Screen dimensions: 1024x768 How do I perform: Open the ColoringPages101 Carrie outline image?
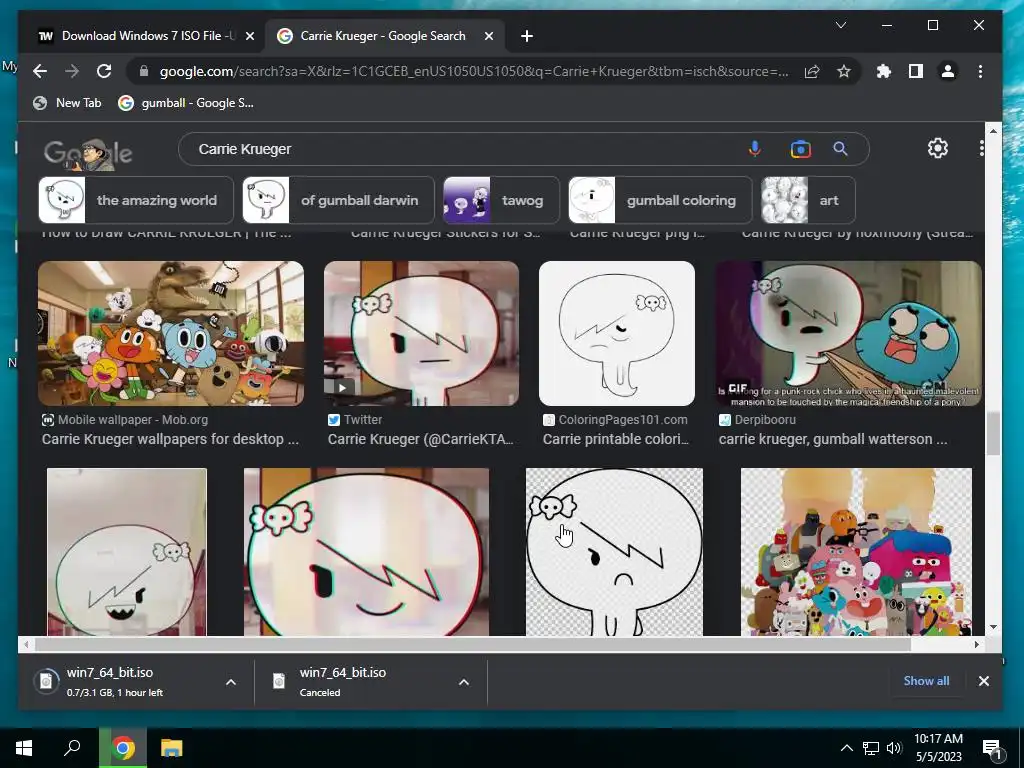[616, 333]
